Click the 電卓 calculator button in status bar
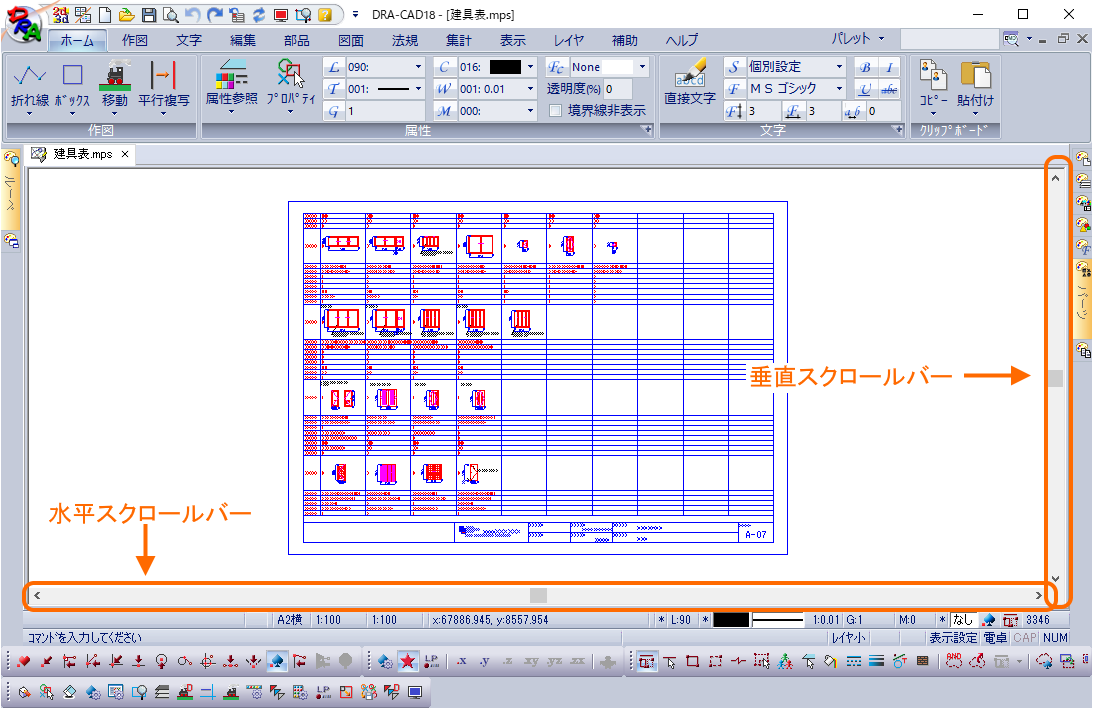This screenshot has width=1093, height=709. tap(995, 637)
